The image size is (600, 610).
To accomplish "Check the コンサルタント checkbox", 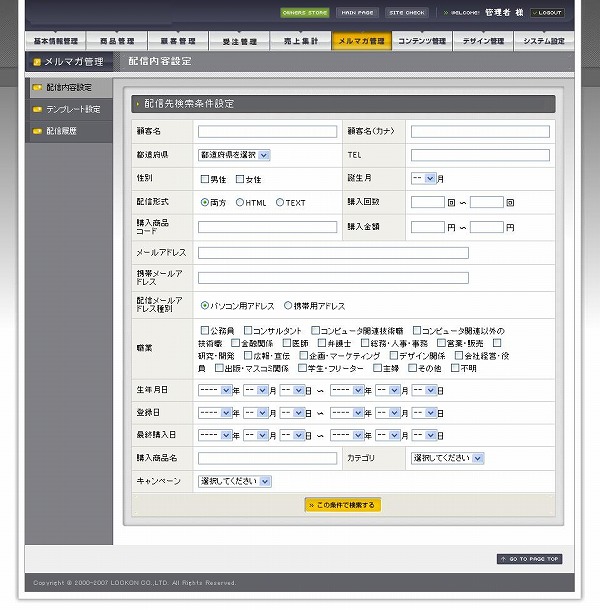I will [x=247, y=330].
